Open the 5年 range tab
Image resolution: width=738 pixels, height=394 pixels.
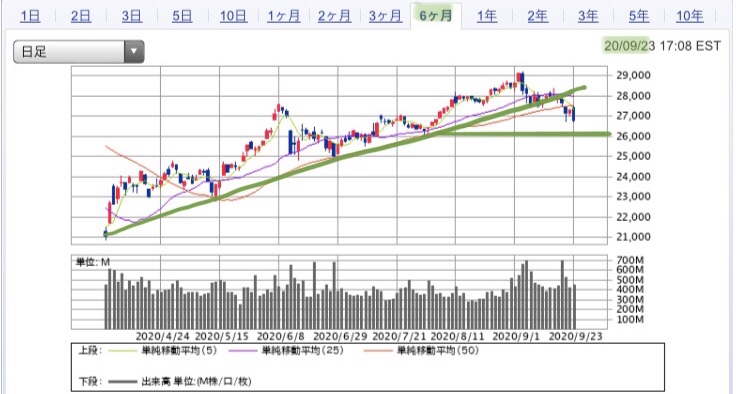pyautogui.click(x=639, y=16)
